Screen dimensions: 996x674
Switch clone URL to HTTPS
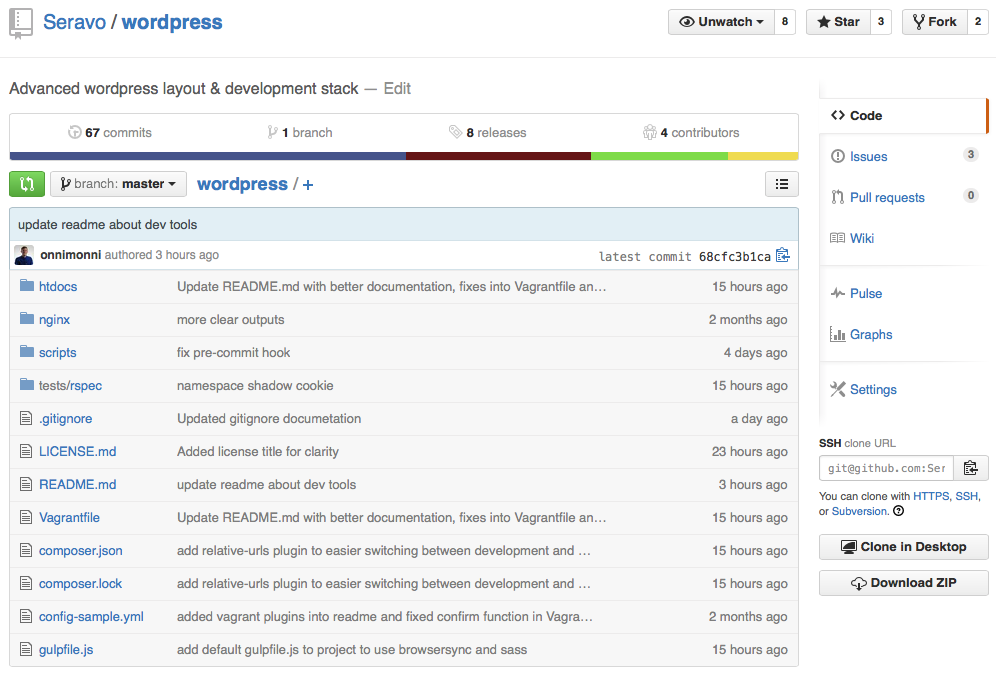coord(931,496)
